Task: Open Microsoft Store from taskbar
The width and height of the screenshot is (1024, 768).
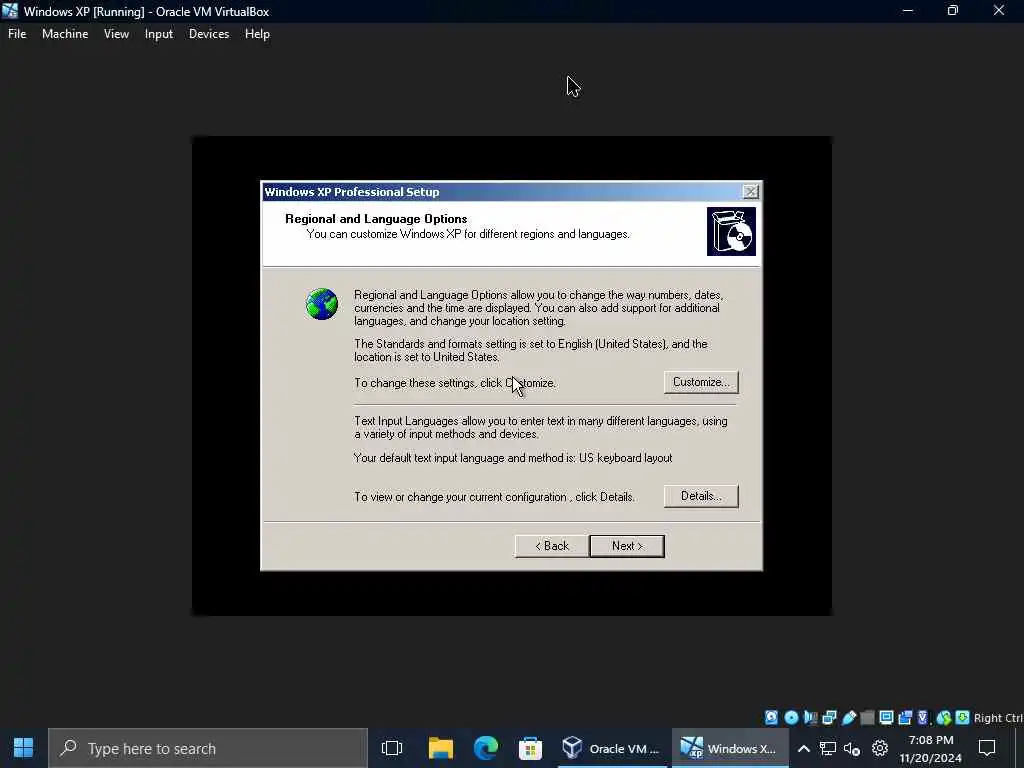Action: tap(530, 748)
